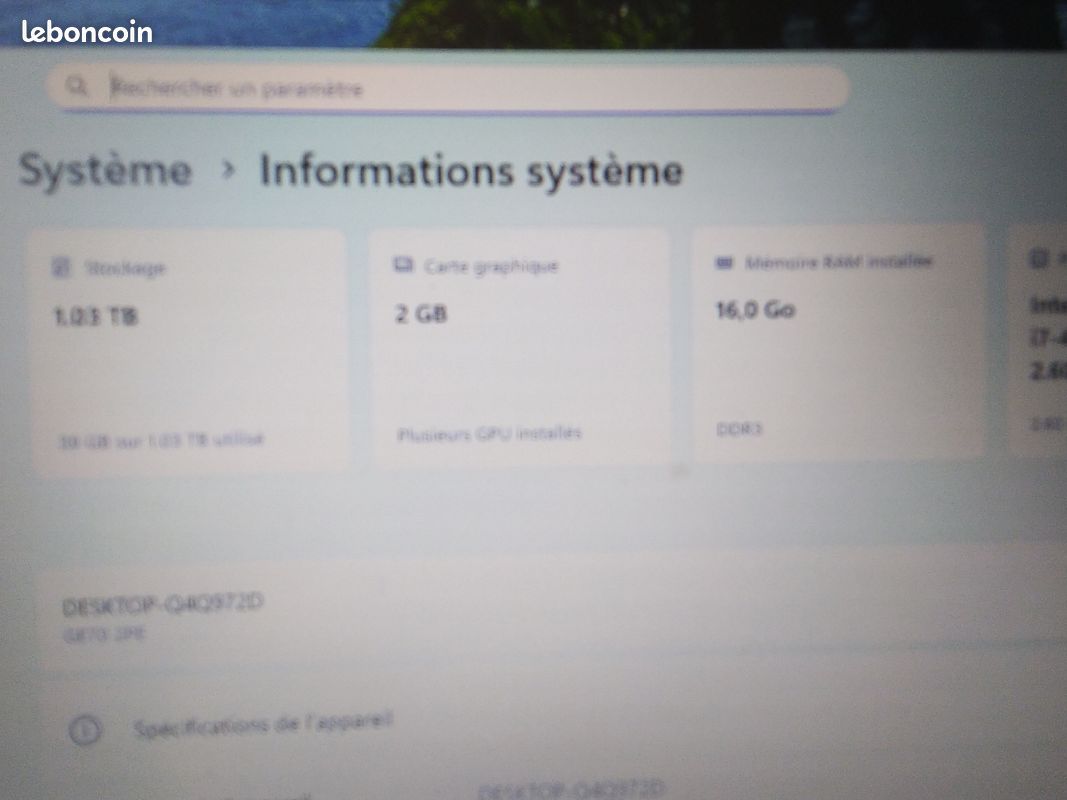Go back to the Système breadcrumb
The width and height of the screenshot is (1067, 800).
tap(105, 170)
